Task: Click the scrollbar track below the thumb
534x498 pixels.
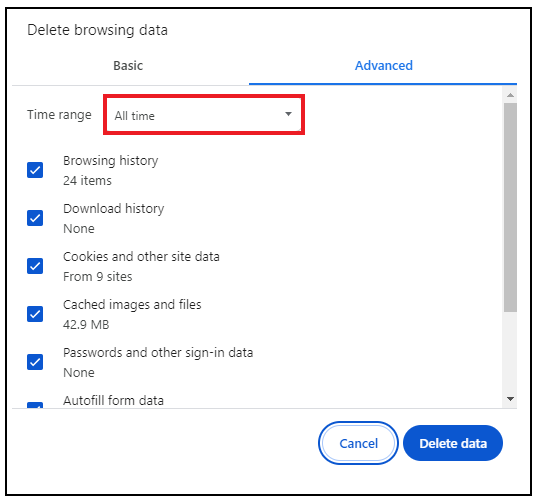Action: coord(510,352)
